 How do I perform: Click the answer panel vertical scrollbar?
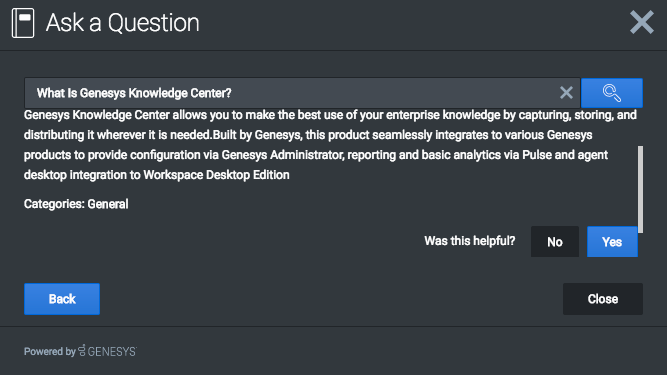pos(640,189)
